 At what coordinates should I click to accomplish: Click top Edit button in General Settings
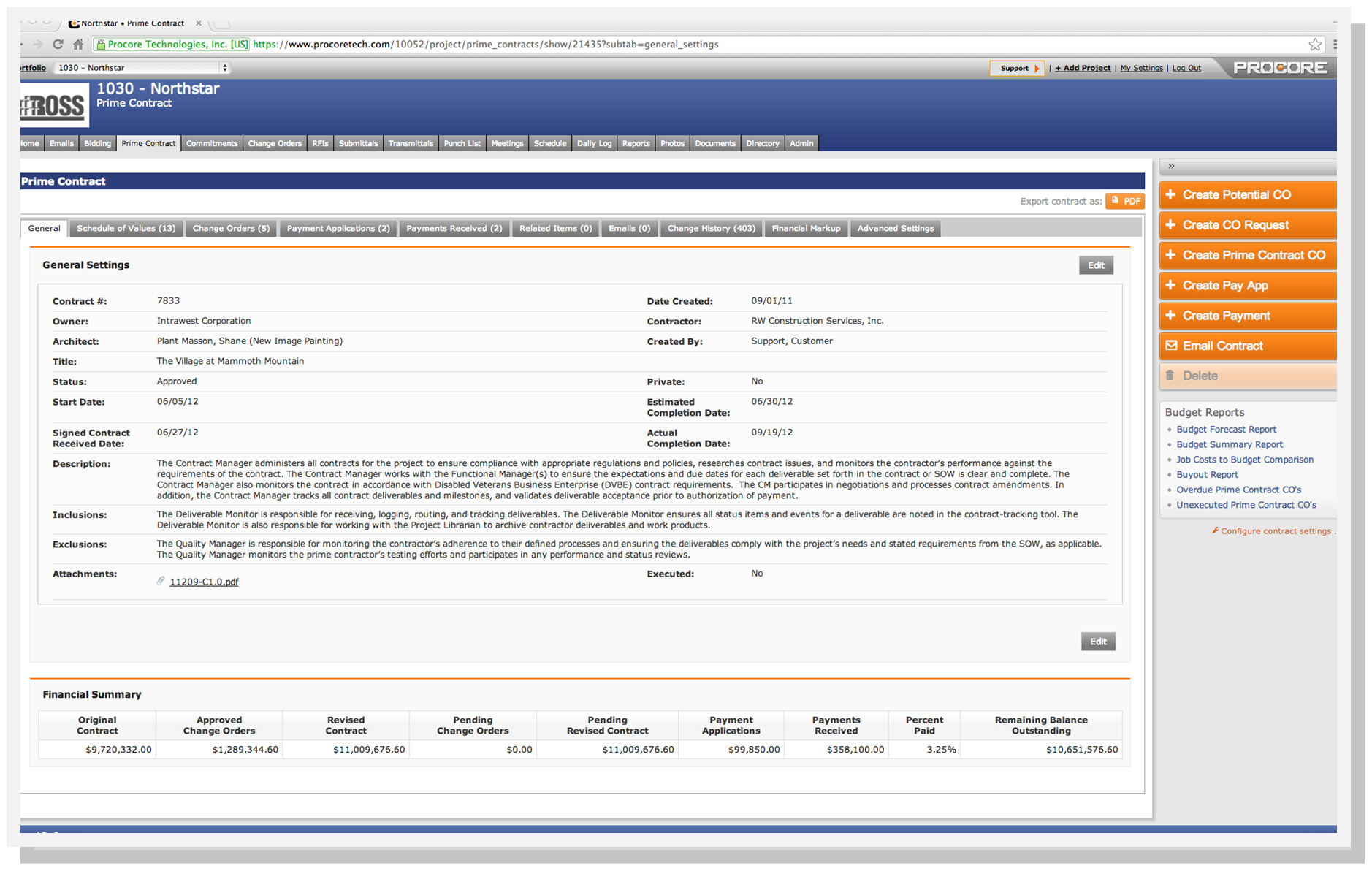pyautogui.click(x=1096, y=265)
